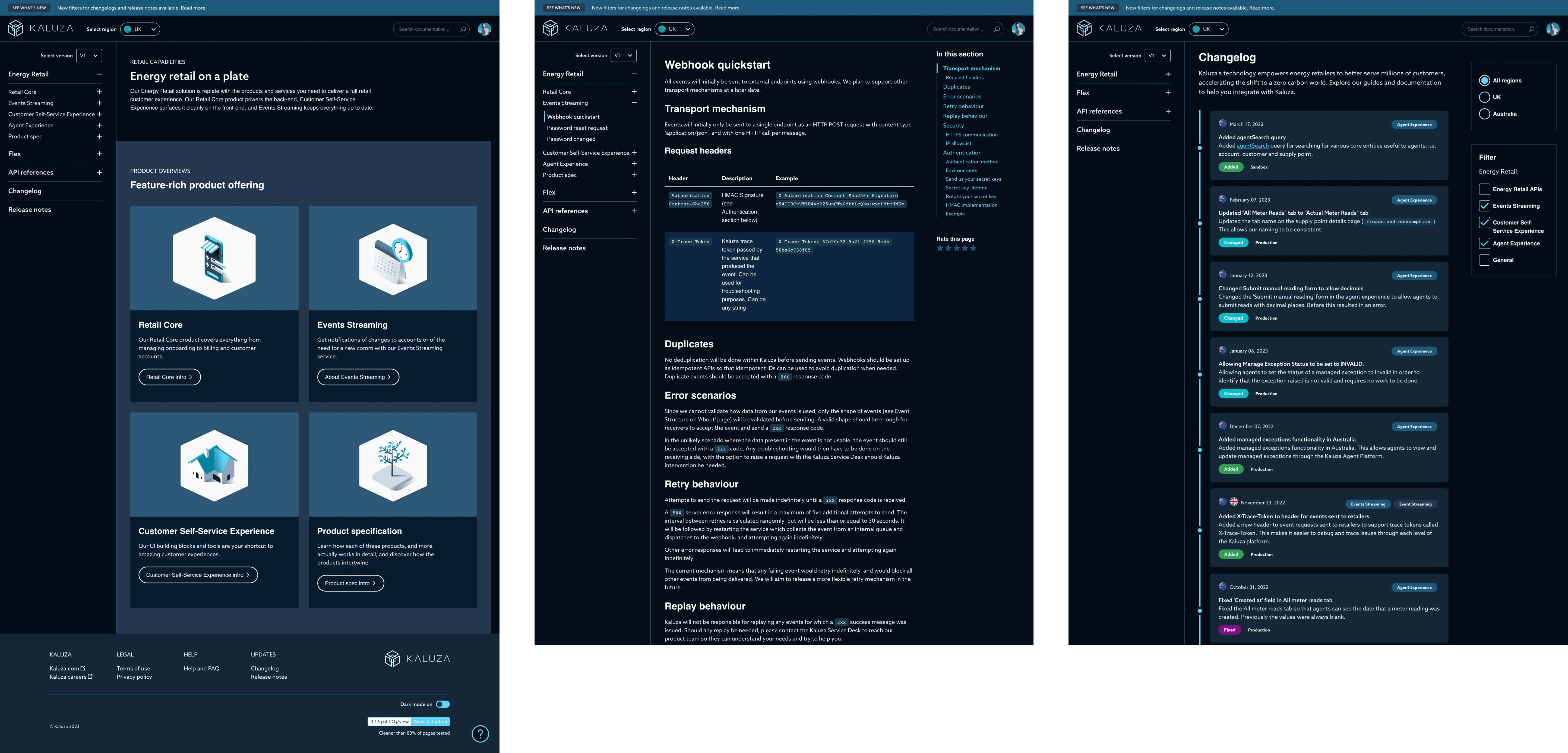Click the external-link icon beside Kaluza.com
Image resolution: width=1568 pixels, height=753 pixels.
(x=83, y=668)
